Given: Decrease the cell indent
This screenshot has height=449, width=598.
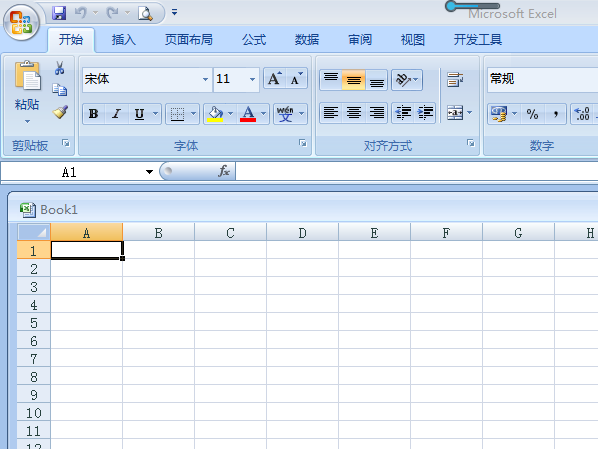Looking at the screenshot, I should [x=403, y=113].
